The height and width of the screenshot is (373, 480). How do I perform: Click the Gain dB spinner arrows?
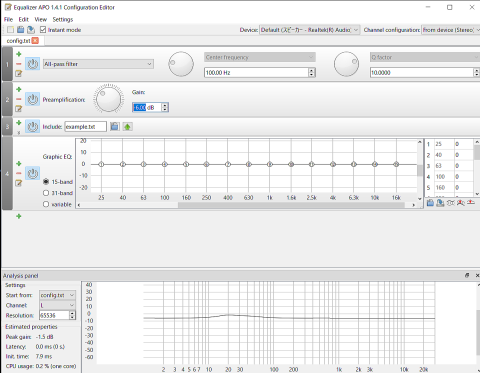[x=165, y=107]
